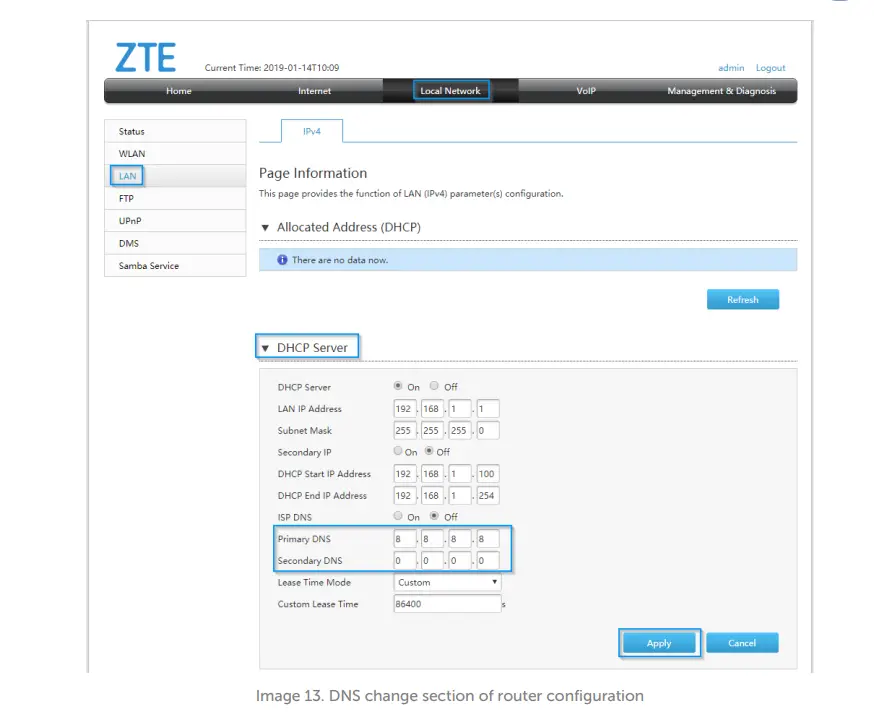Log out of the router
Viewport: 874px width, 726px height.
pyautogui.click(x=770, y=67)
